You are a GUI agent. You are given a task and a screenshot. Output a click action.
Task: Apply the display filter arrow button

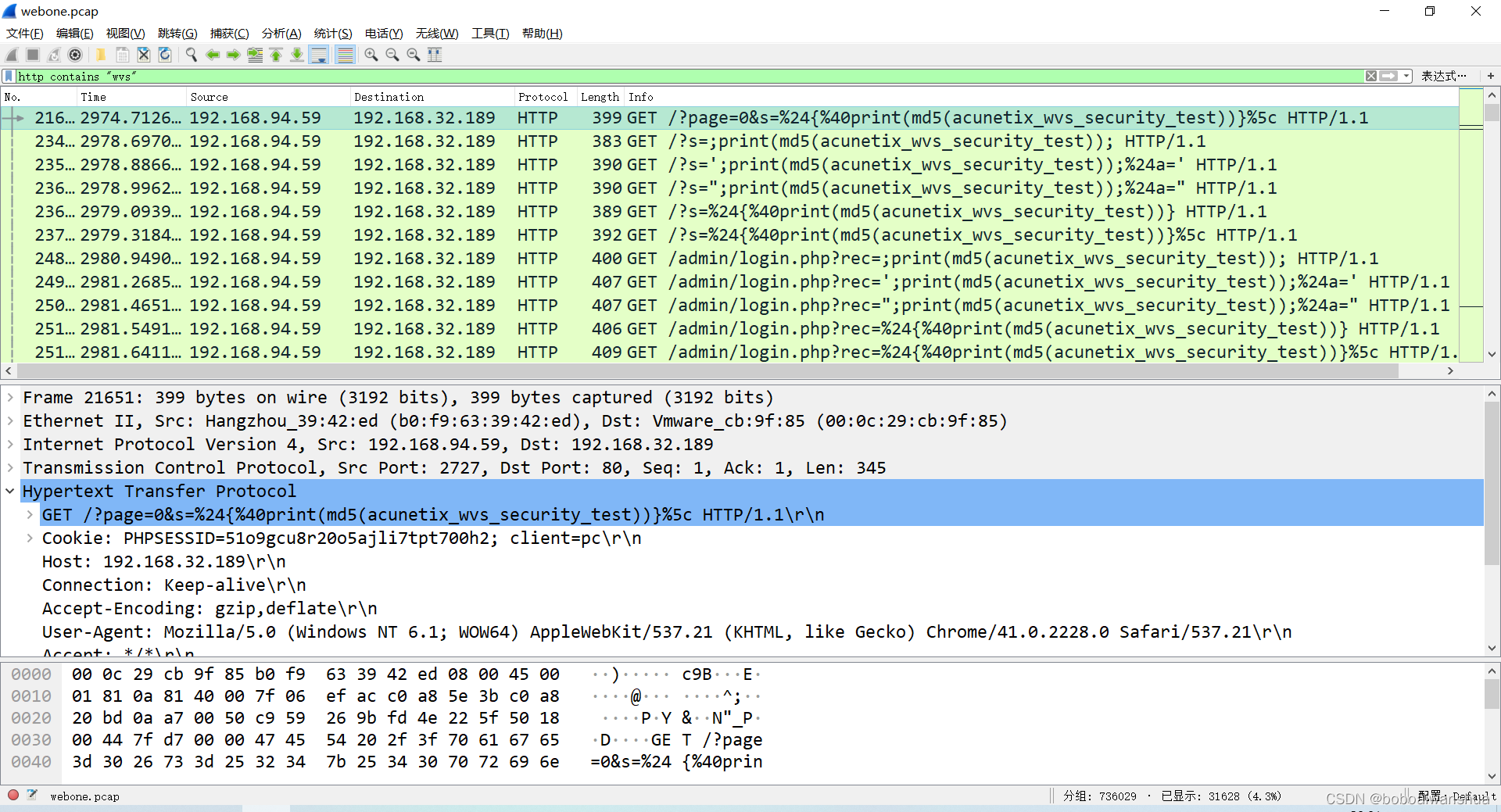tap(1388, 76)
